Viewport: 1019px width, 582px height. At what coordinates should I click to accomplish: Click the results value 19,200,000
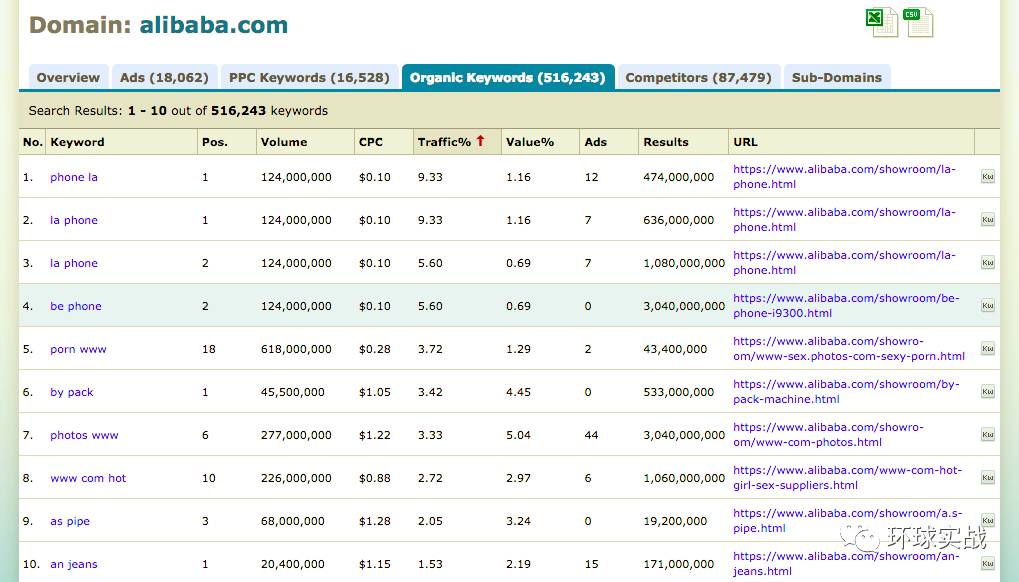[675, 521]
